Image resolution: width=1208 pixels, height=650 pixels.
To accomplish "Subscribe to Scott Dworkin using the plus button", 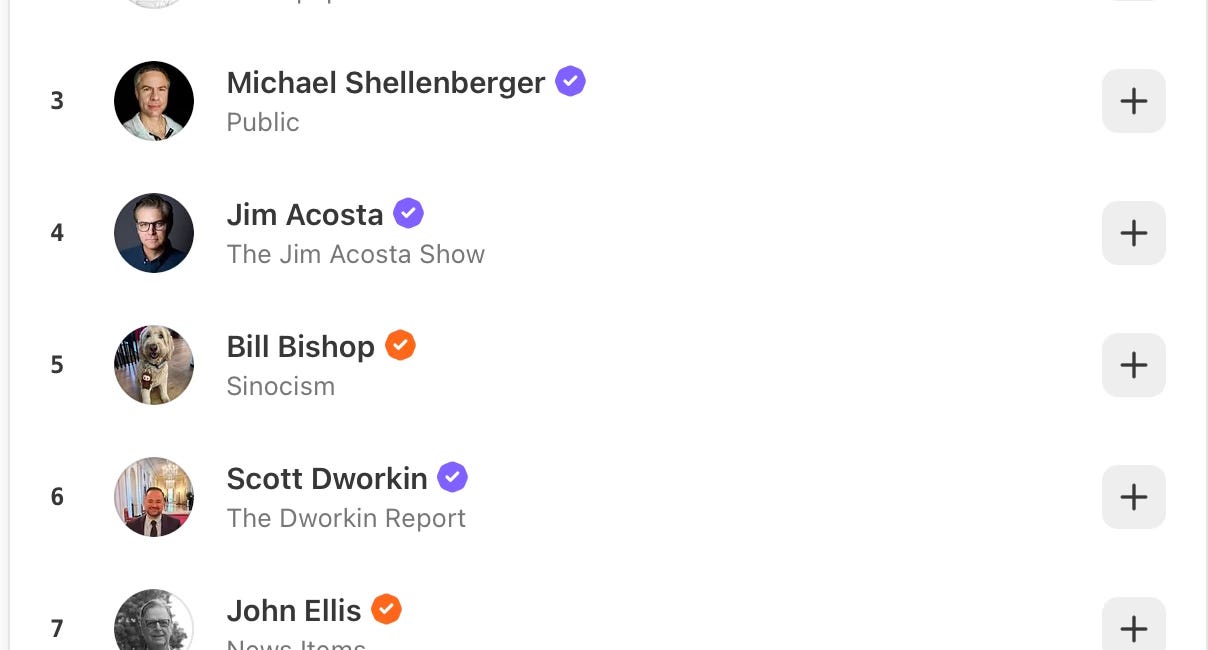I will click(1133, 497).
